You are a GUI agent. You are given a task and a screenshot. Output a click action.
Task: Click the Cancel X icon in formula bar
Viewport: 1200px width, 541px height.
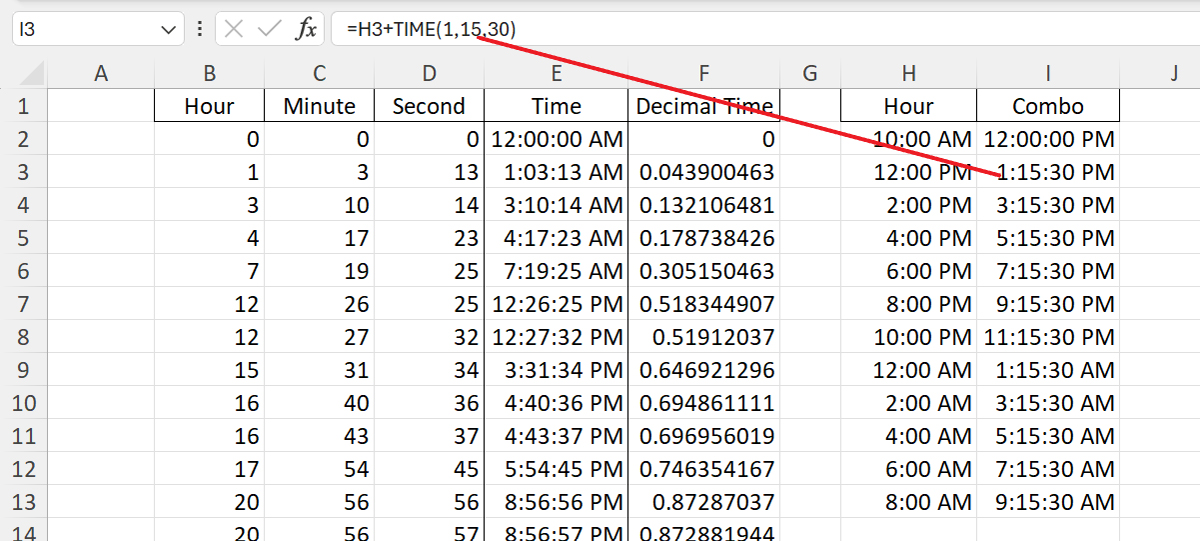coord(234,29)
